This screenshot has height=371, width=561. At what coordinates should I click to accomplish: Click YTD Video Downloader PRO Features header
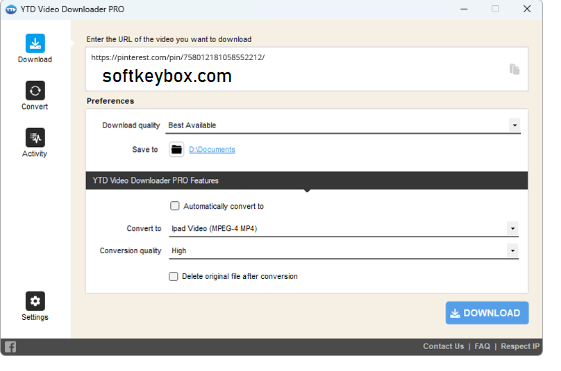[307, 180]
